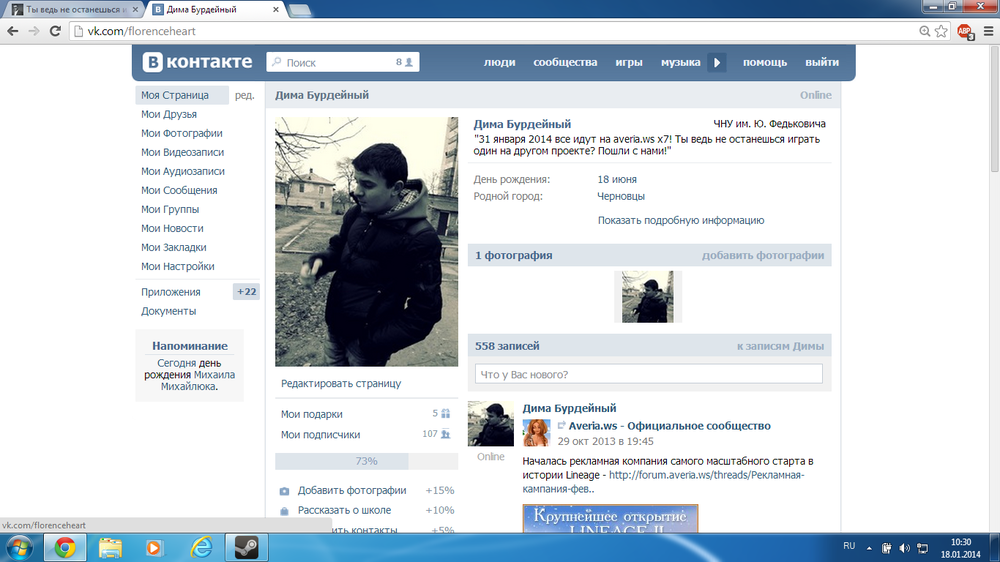This screenshot has height=562, width=1000.
Task: Select Мои Сообщения in the left sidebar
Action: tap(179, 190)
